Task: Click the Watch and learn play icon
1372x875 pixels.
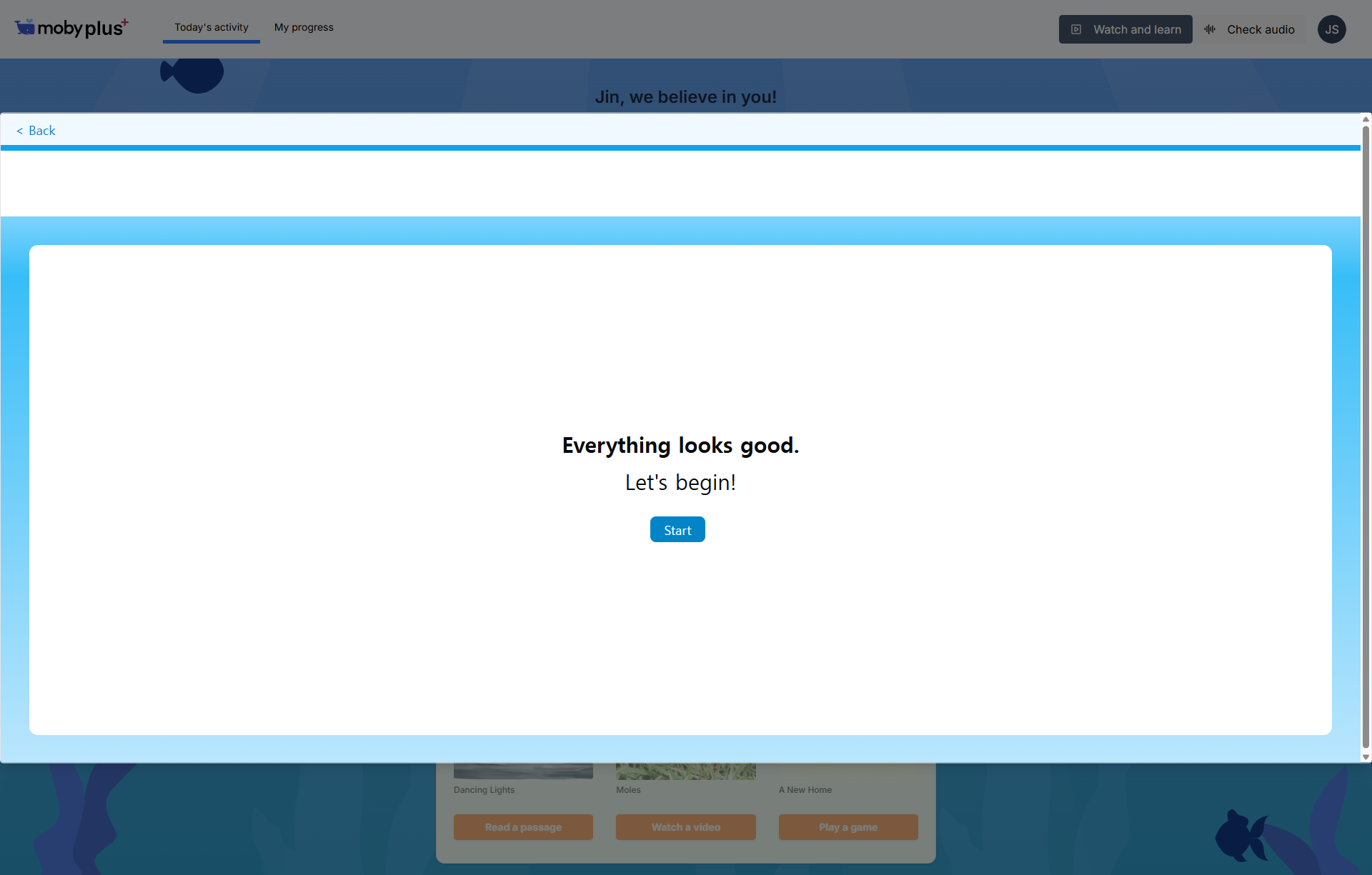Action: pos(1076,29)
